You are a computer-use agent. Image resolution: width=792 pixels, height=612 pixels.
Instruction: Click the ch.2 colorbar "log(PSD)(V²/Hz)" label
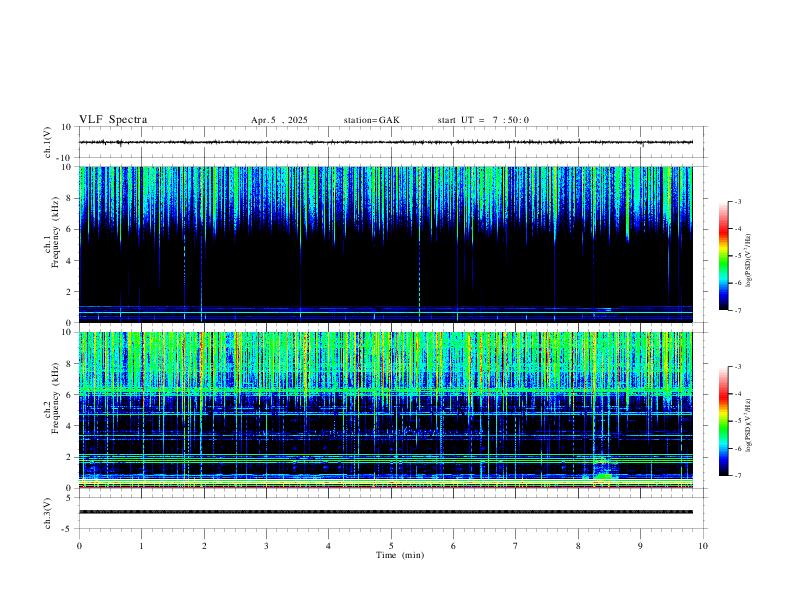(748, 425)
